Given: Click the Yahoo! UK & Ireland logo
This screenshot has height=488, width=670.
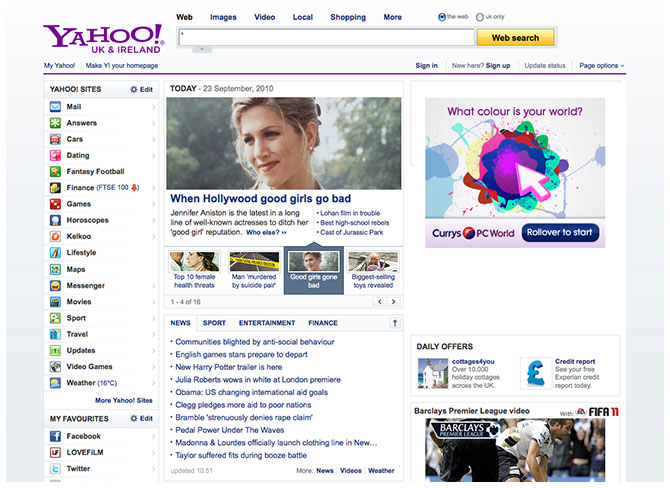Looking at the screenshot, I should 103,38.
